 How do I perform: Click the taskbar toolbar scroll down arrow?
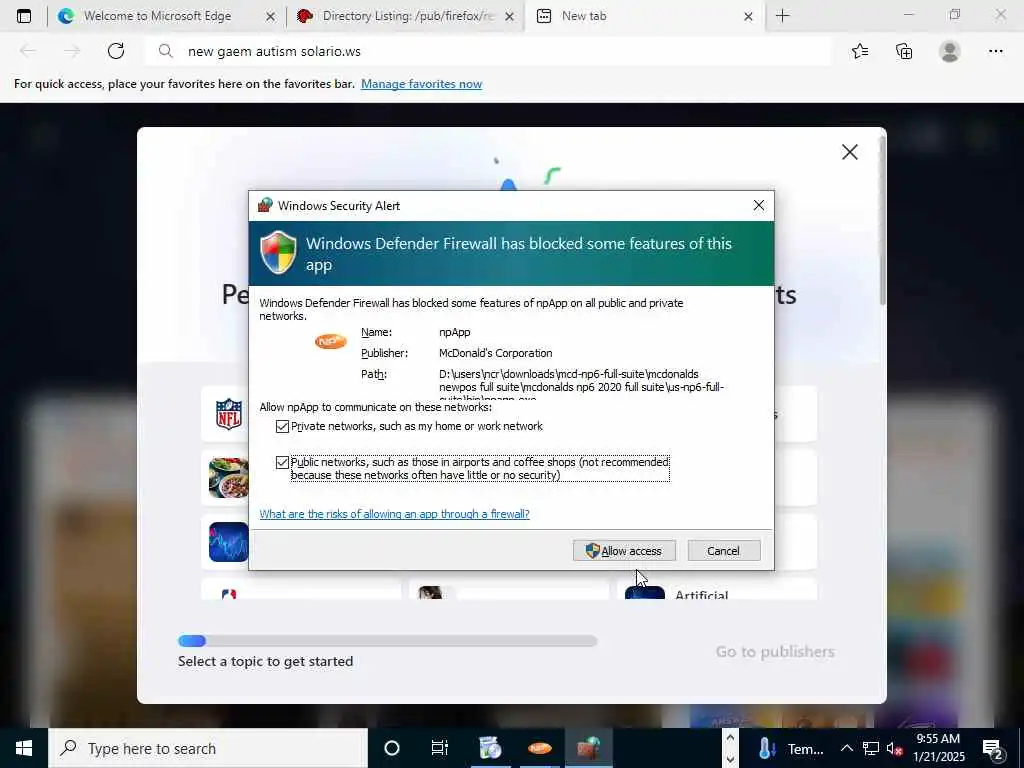(730, 759)
